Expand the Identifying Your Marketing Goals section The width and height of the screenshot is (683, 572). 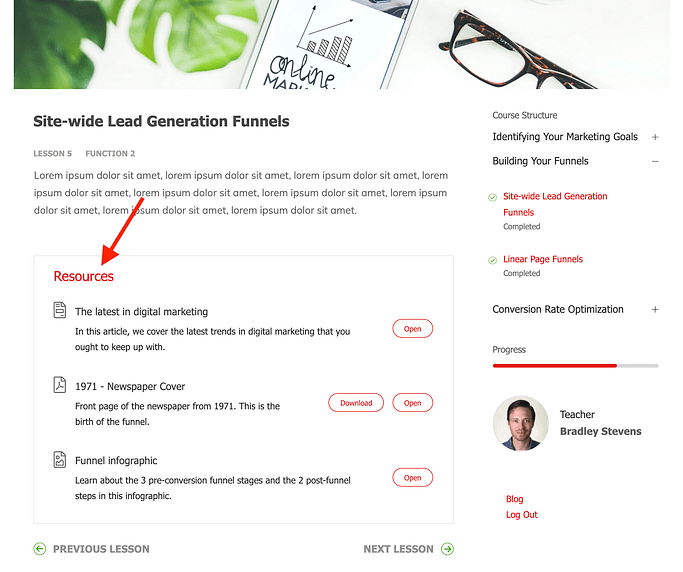[x=655, y=137]
